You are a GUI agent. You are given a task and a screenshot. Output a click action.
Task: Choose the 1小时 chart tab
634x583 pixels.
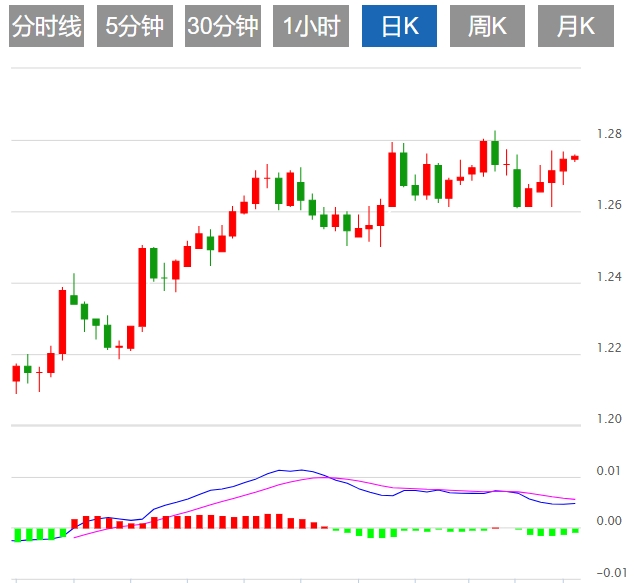click(x=311, y=26)
